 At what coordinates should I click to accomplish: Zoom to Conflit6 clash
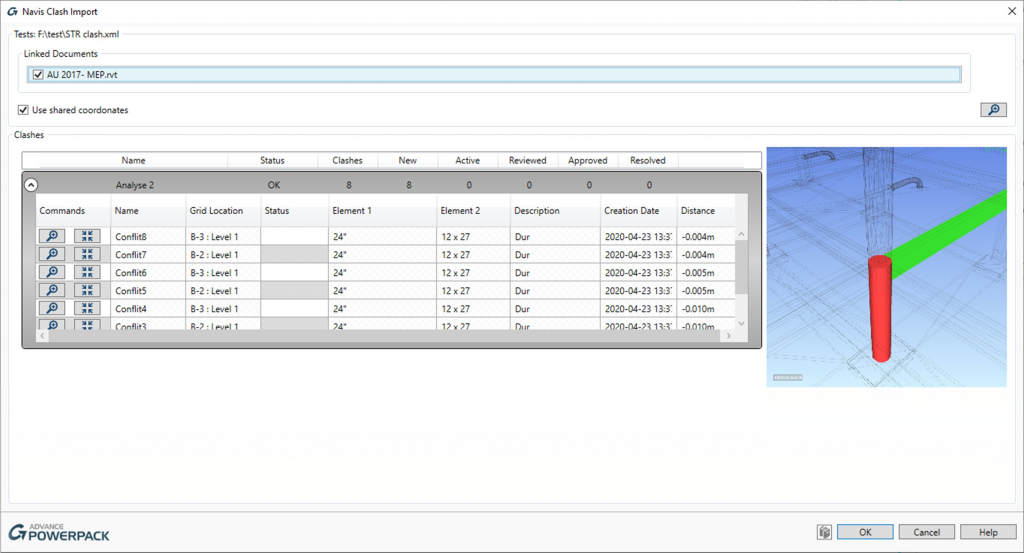pos(52,272)
